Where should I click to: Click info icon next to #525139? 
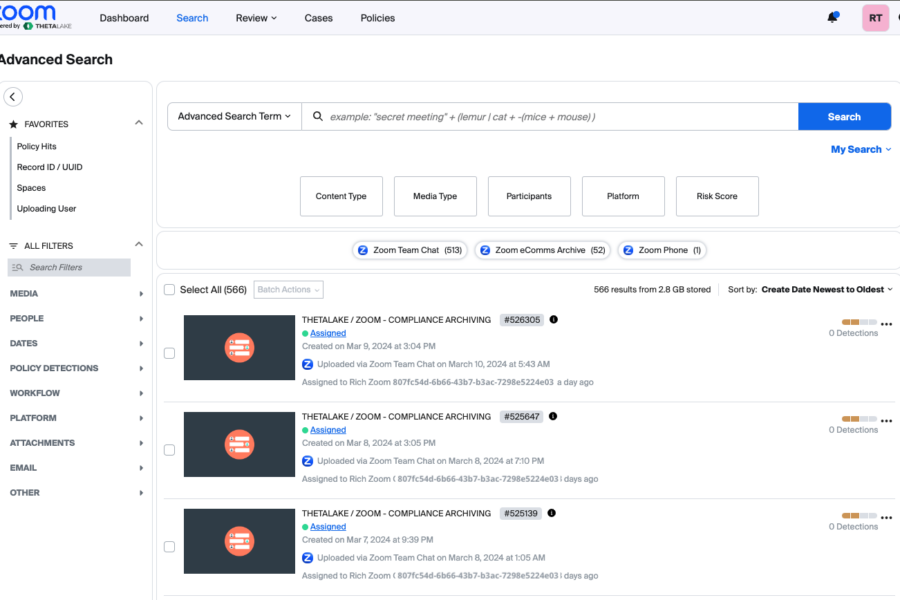(552, 513)
